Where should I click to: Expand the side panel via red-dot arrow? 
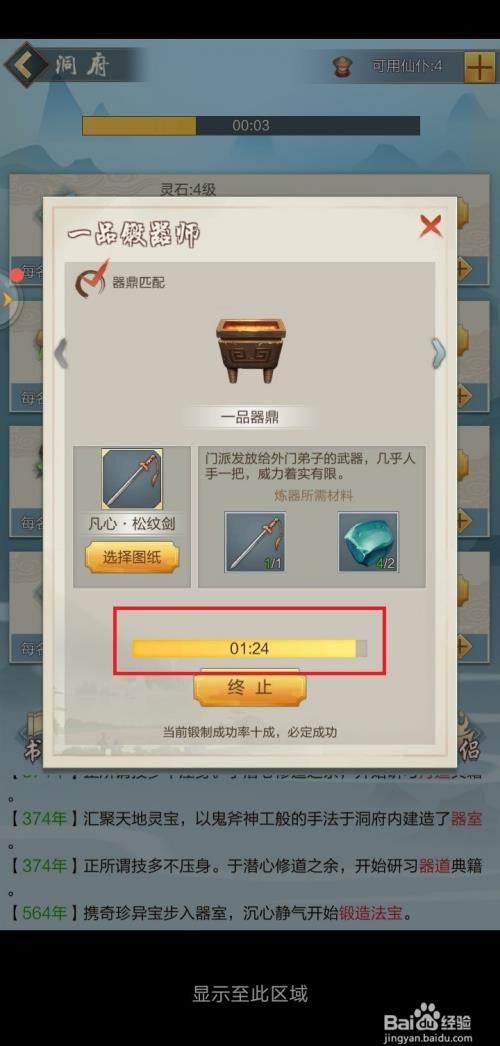point(8,300)
